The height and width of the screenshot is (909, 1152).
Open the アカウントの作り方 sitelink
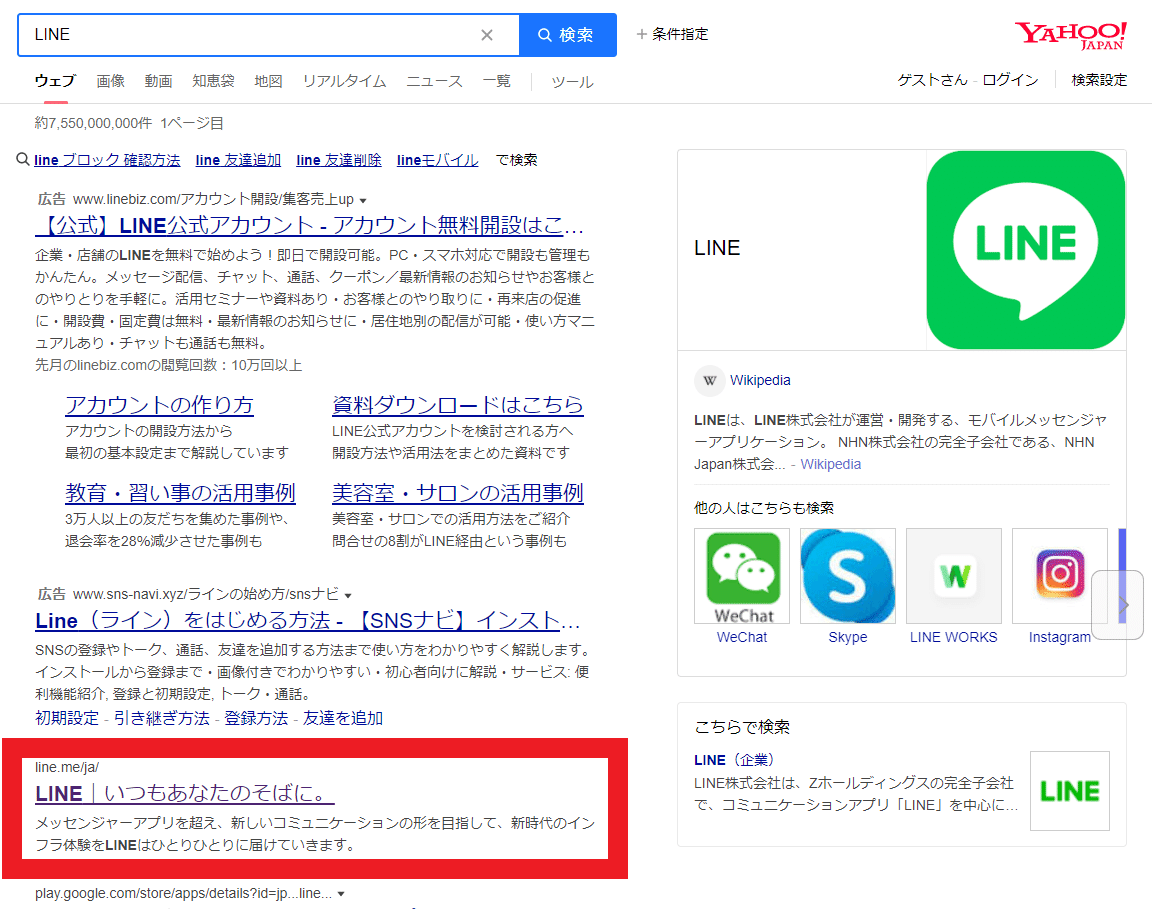coord(159,405)
